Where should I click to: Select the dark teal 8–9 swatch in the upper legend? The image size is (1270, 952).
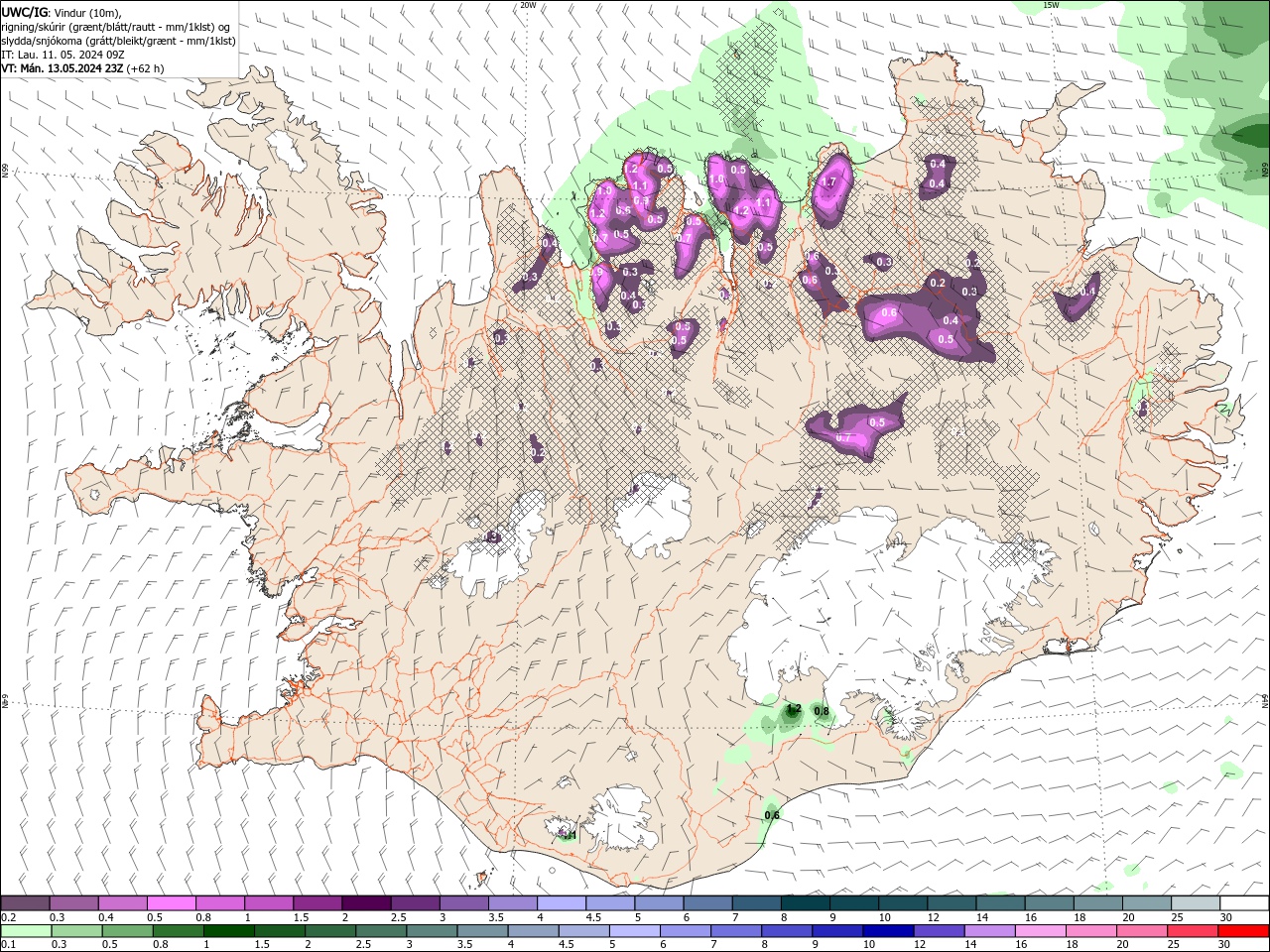(x=806, y=903)
